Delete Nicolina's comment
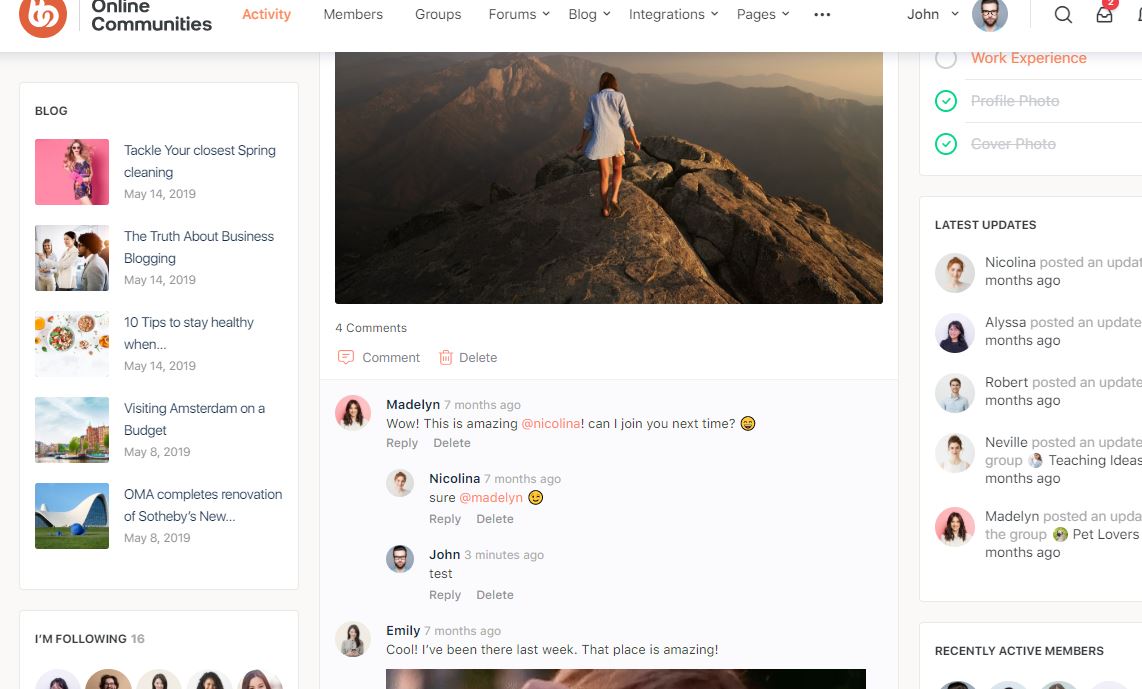Viewport: 1142px width, 689px height. tap(495, 519)
